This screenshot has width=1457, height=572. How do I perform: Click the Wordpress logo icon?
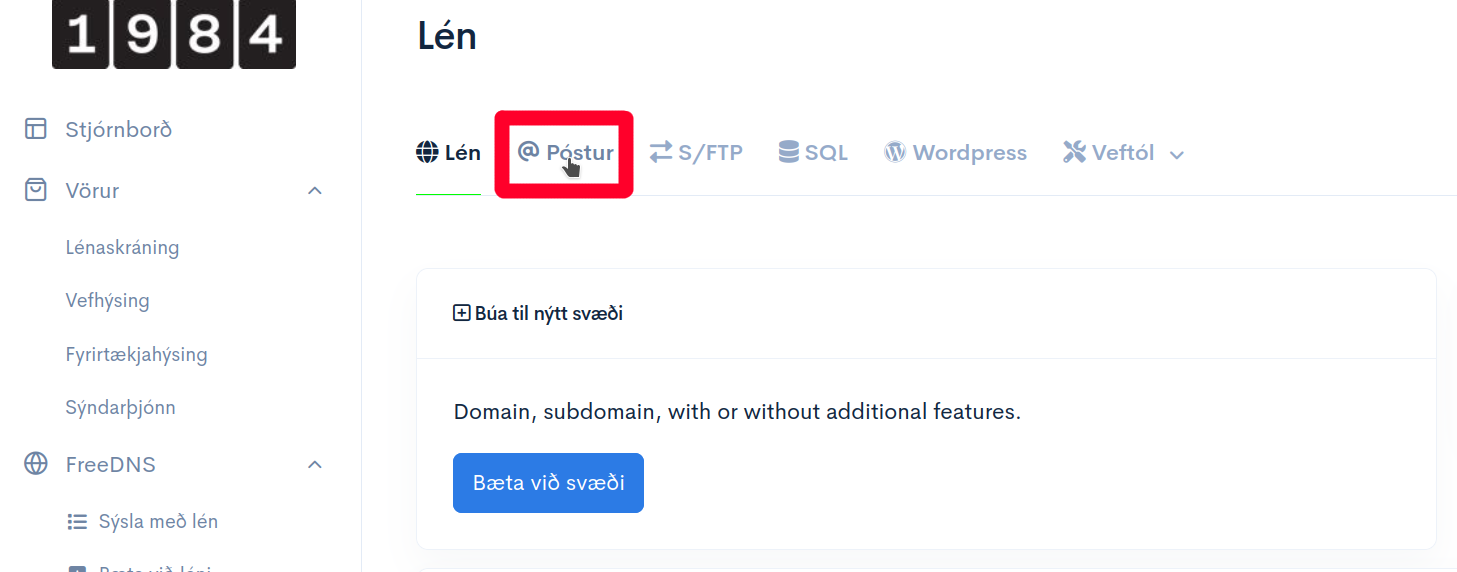click(895, 152)
